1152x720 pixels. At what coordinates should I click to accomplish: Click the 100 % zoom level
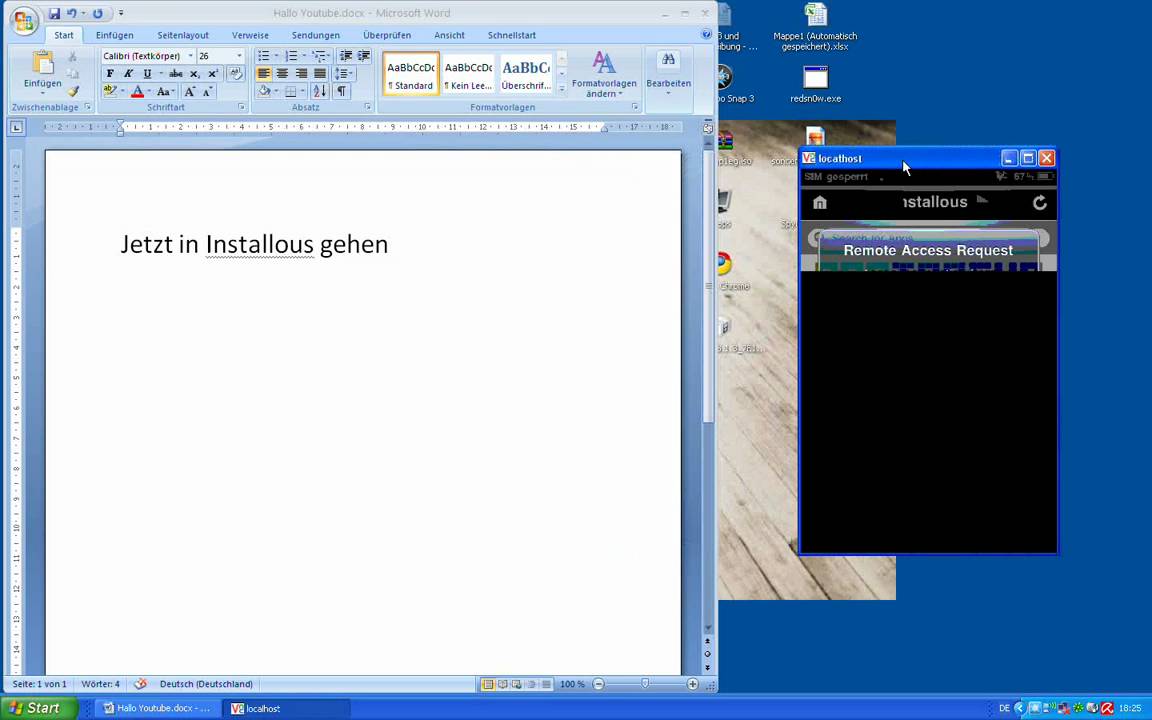click(x=572, y=684)
